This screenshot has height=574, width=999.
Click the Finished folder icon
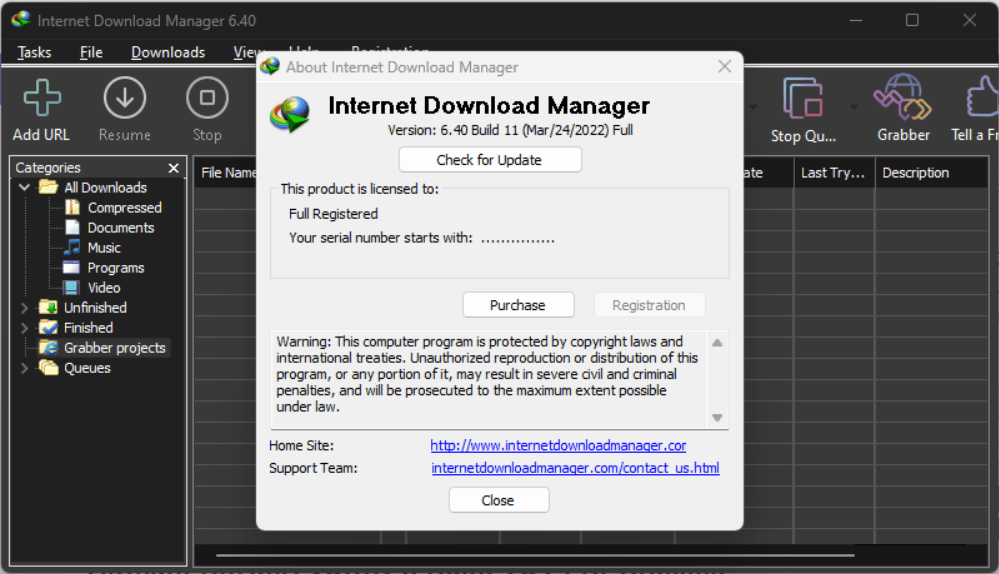point(48,327)
